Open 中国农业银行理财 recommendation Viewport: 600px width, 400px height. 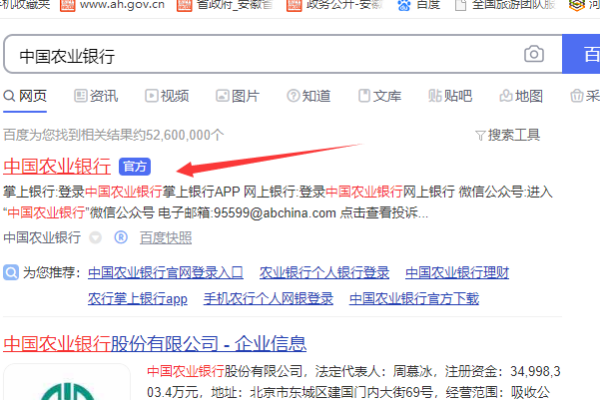(x=457, y=273)
